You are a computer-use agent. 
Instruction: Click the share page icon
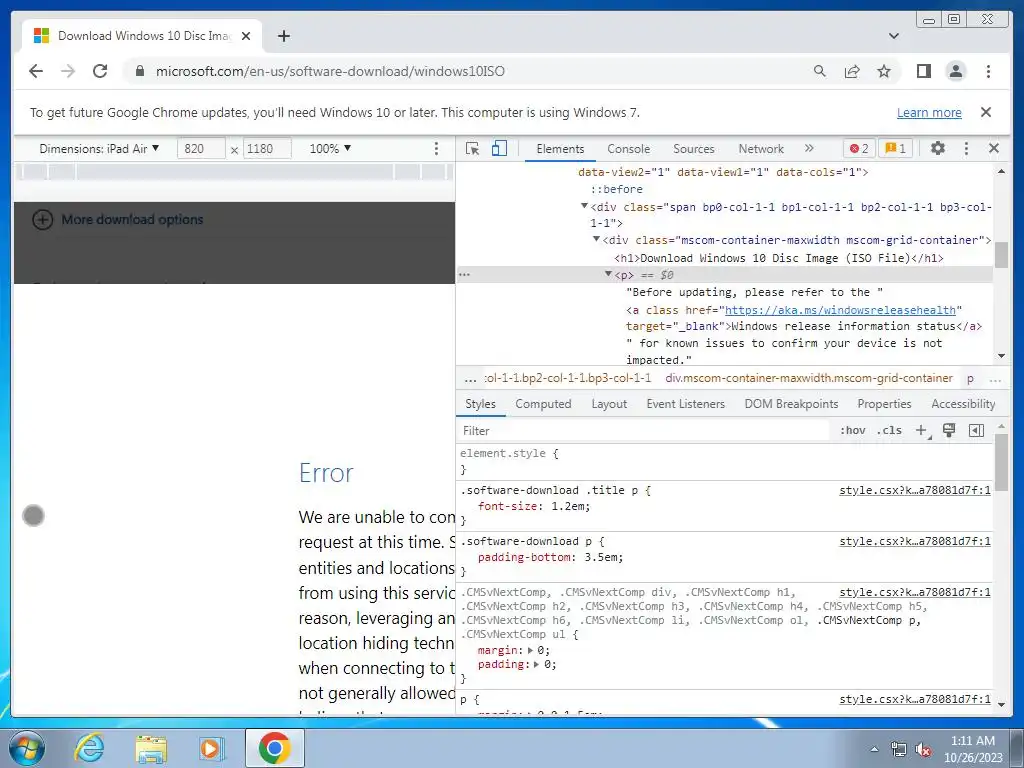click(852, 71)
